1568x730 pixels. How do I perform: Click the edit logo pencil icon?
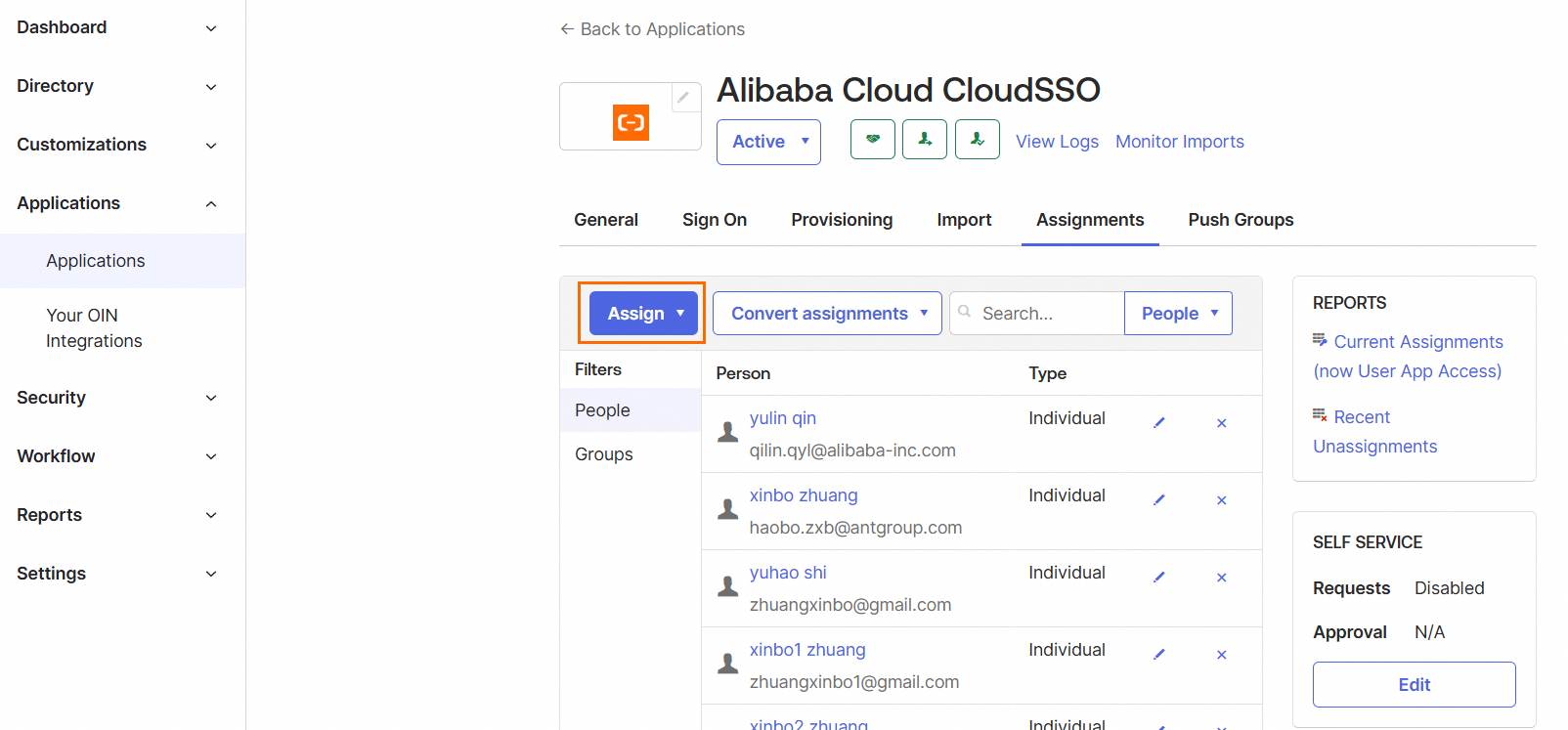684,97
